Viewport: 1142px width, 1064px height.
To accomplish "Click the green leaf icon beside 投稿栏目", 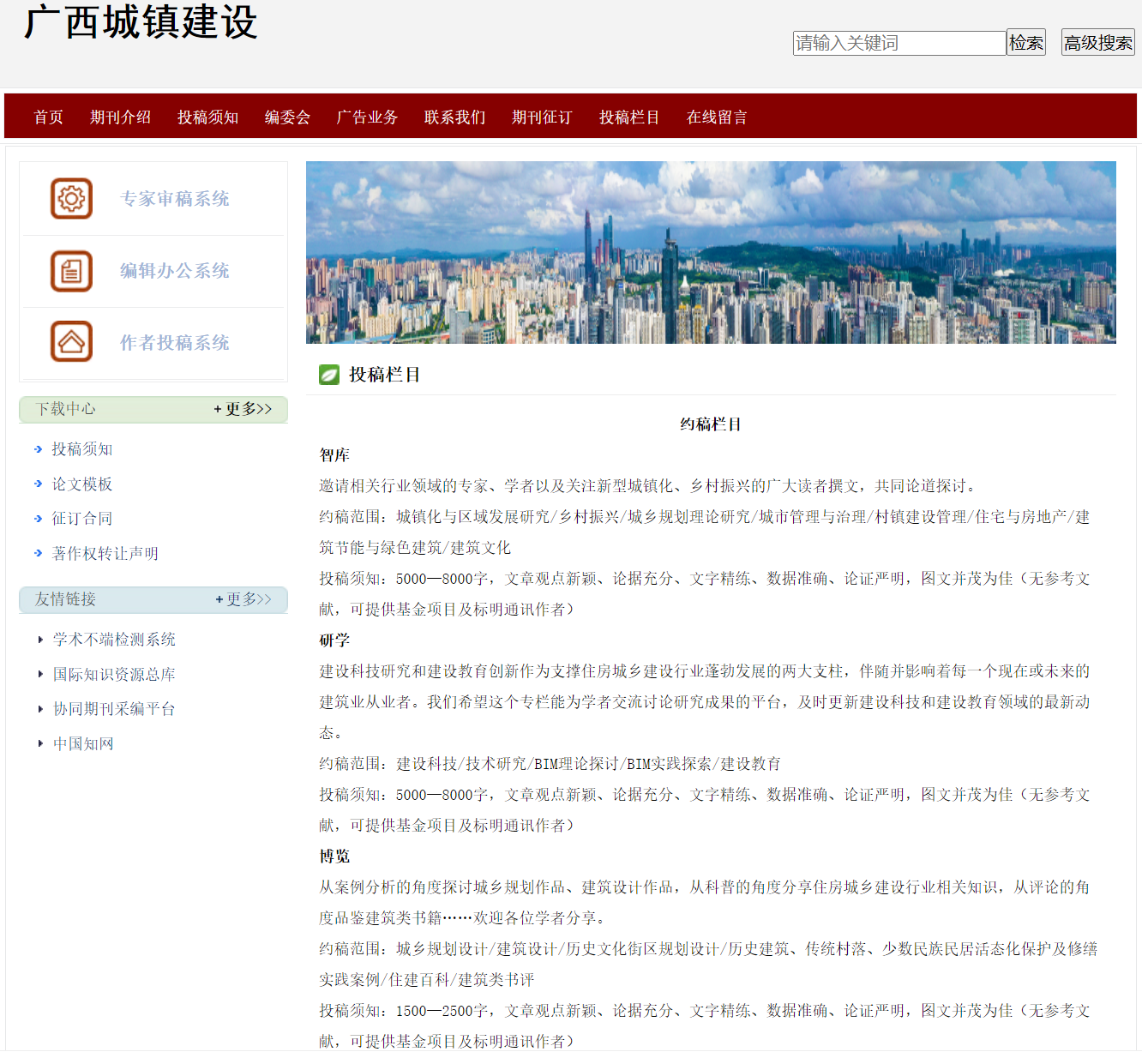I will [329, 375].
